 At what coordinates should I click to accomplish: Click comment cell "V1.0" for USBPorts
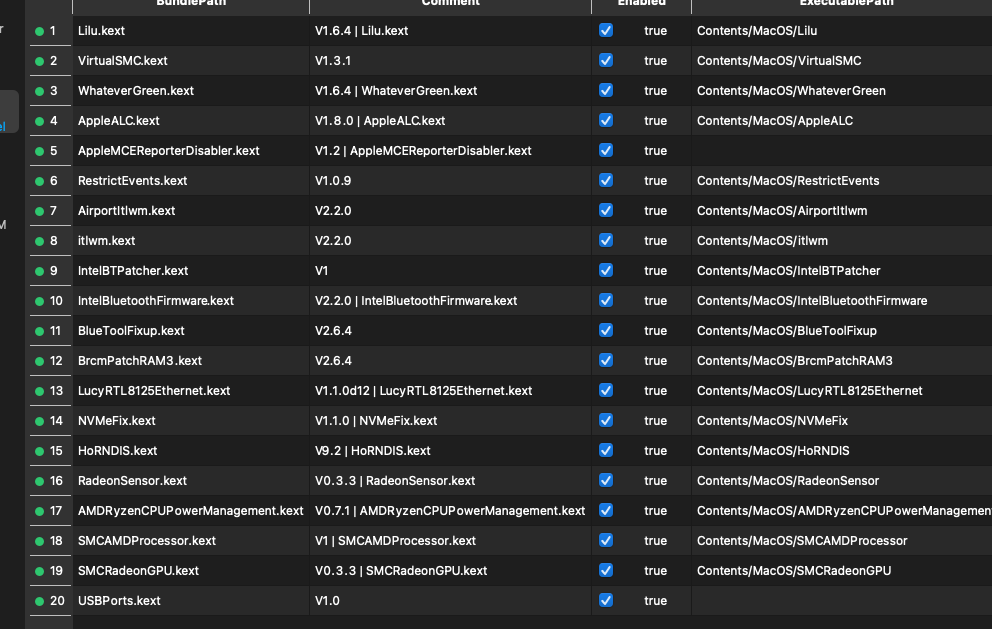tap(450, 601)
